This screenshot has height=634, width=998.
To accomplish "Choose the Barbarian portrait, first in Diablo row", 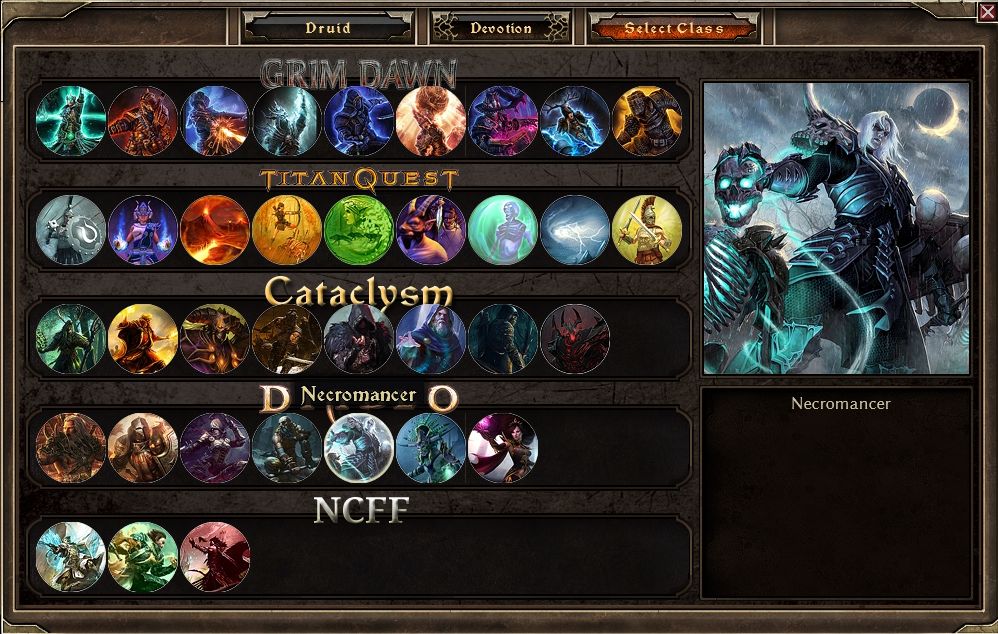I will pos(71,448).
